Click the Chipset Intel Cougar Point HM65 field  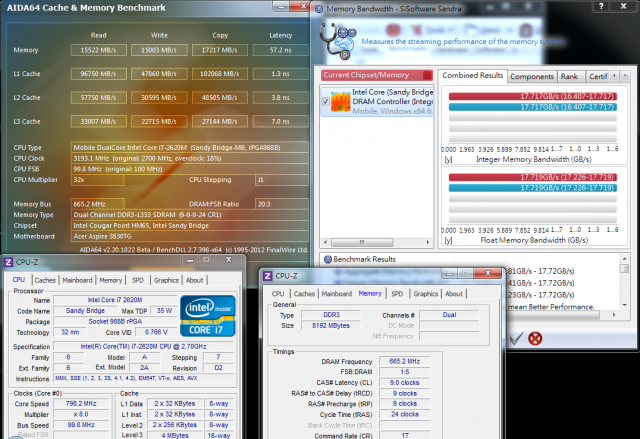pos(190,226)
